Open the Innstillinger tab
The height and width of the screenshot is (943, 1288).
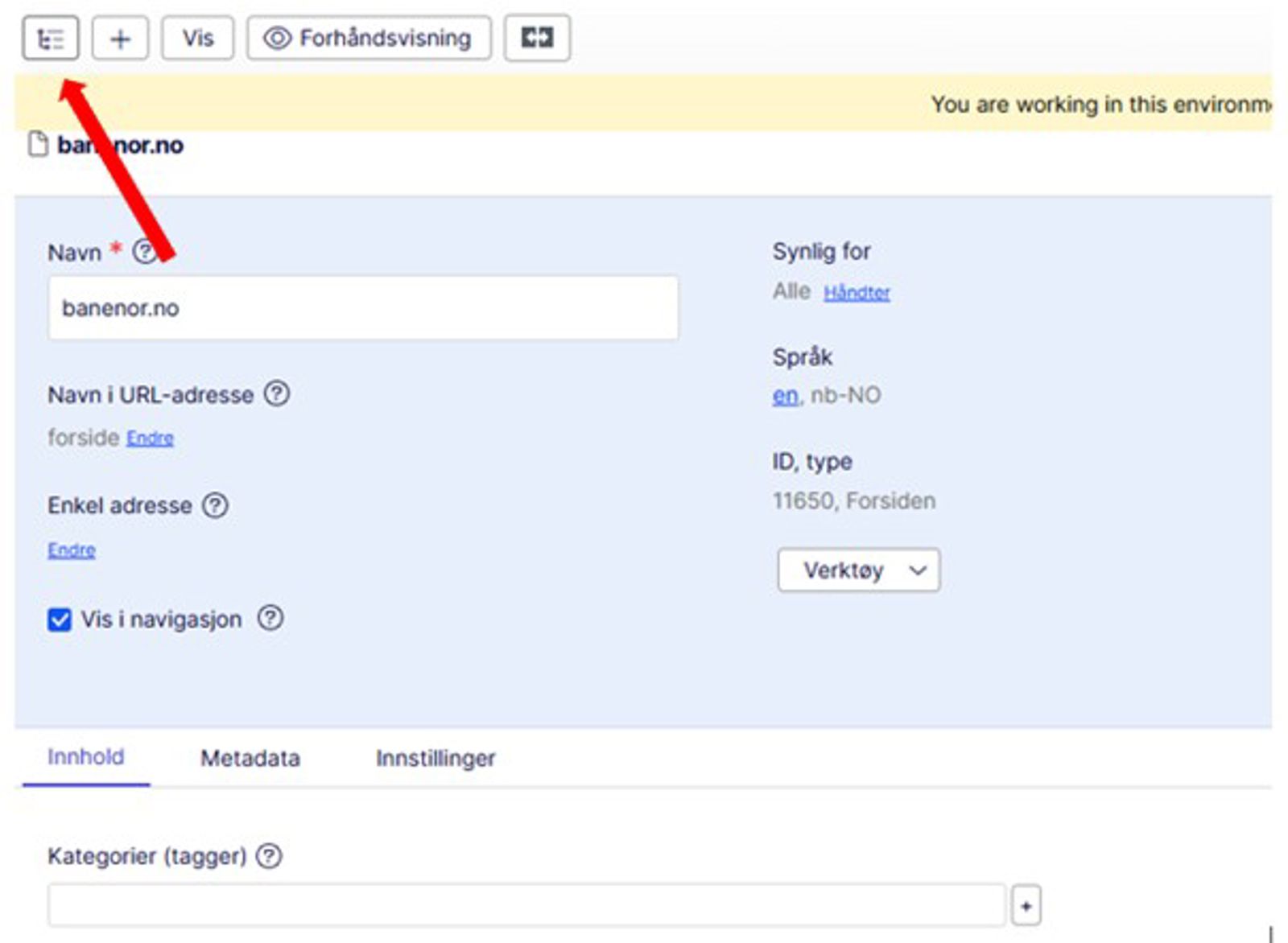point(436,758)
